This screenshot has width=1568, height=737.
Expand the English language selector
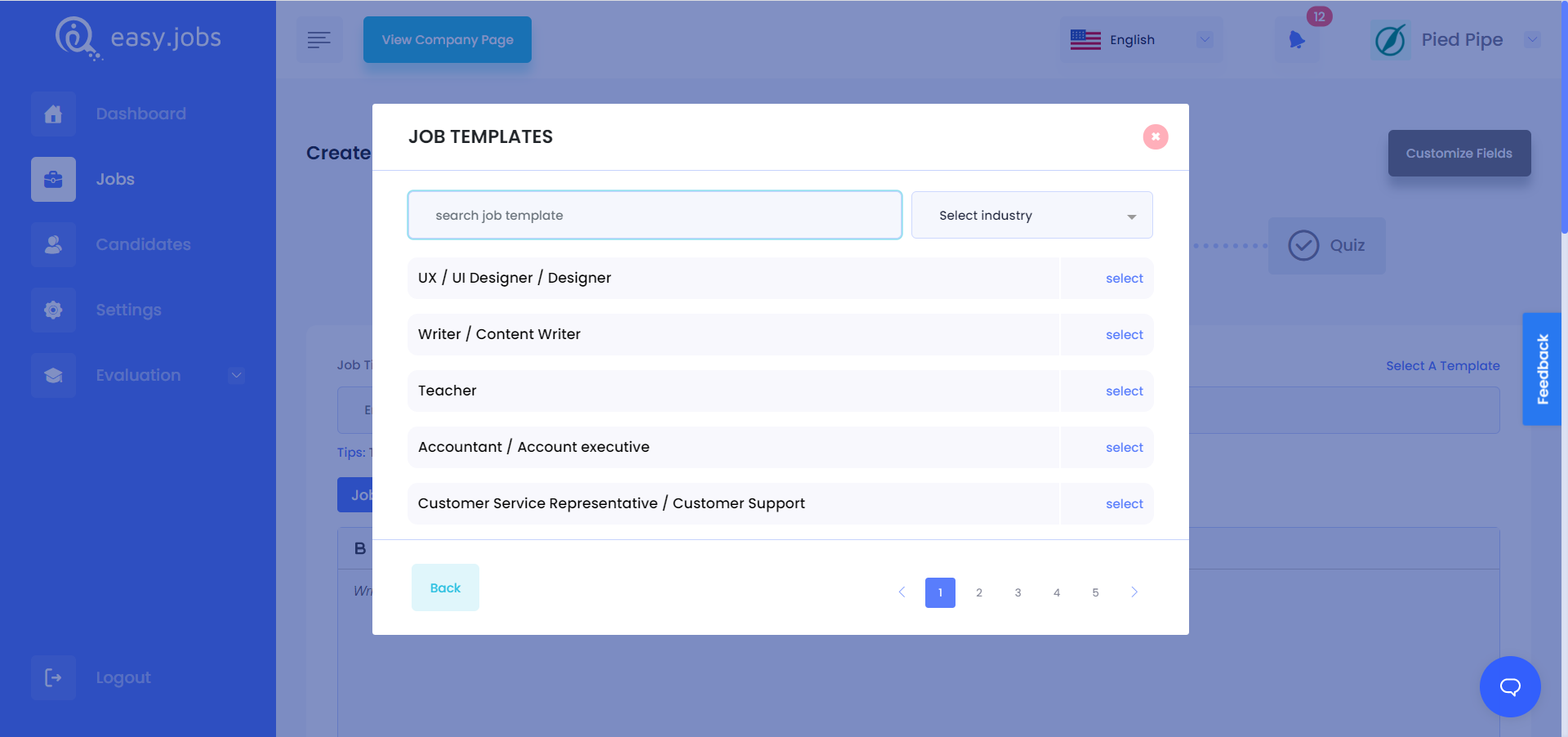coord(1140,39)
